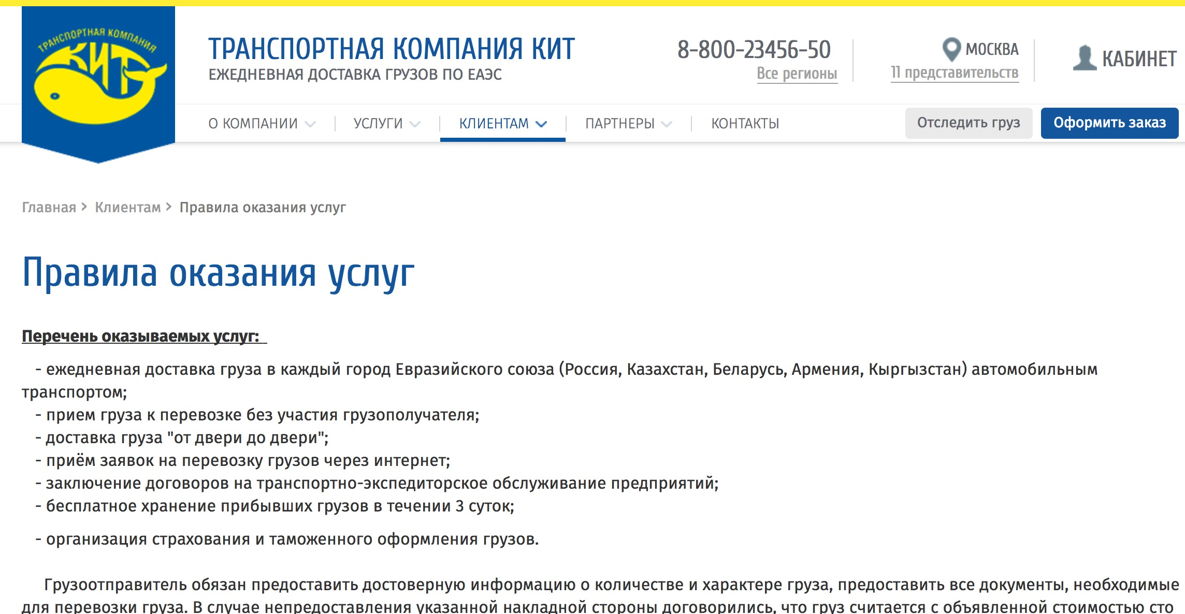Open the 11 представительств link
Screen dimensions: 1185x614
coord(954,73)
